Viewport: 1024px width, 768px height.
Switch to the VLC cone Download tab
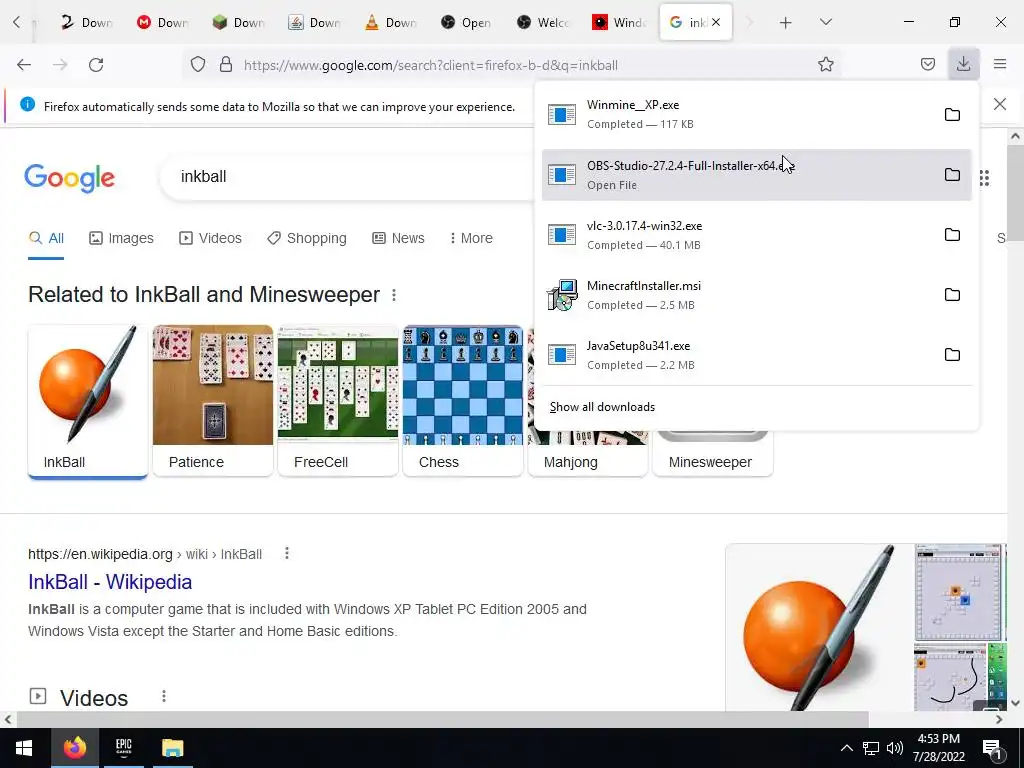pos(392,22)
